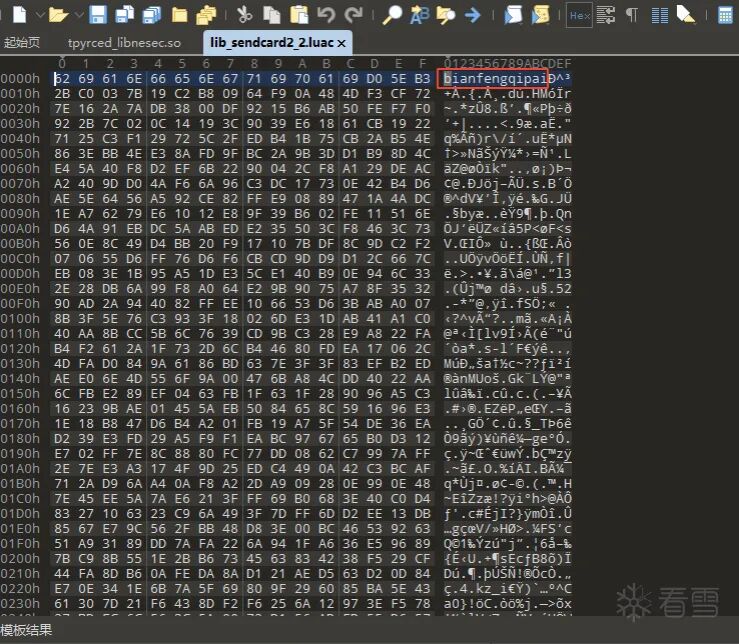Click the stacked yellow folders icon
The image size is (739, 644).
point(206,15)
